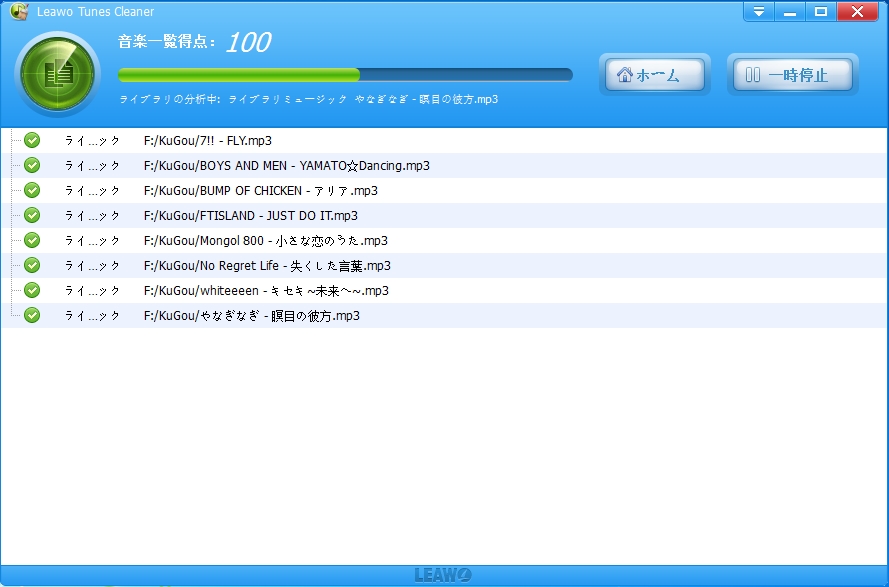Click the 音楽一覧得点 score label
Screen dimensions: 889x587
[167, 41]
